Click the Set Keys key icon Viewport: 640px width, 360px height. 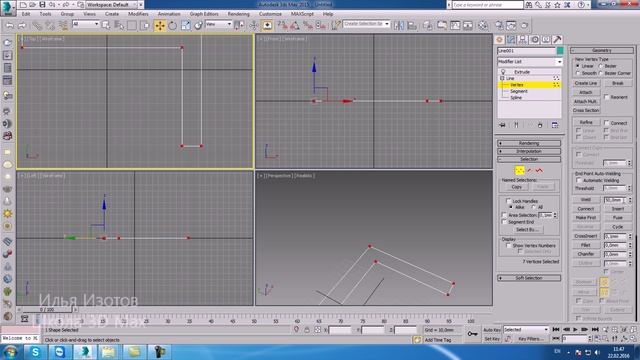pyautogui.click(x=472, y=334)
